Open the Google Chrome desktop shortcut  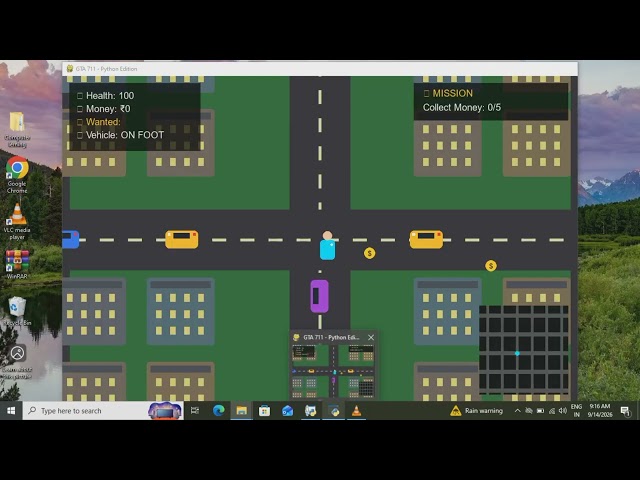pos(17,175)
